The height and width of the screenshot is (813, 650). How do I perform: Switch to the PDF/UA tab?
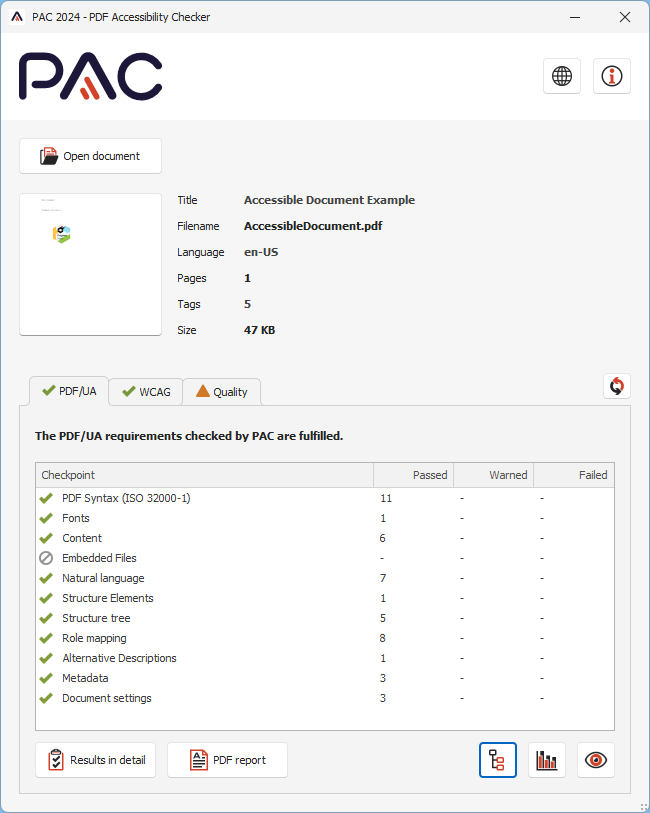pos(68,391)
